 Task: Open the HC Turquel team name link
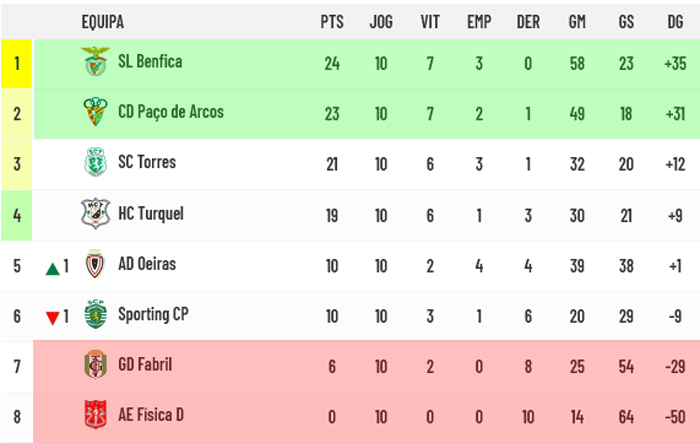pos(151,213)
